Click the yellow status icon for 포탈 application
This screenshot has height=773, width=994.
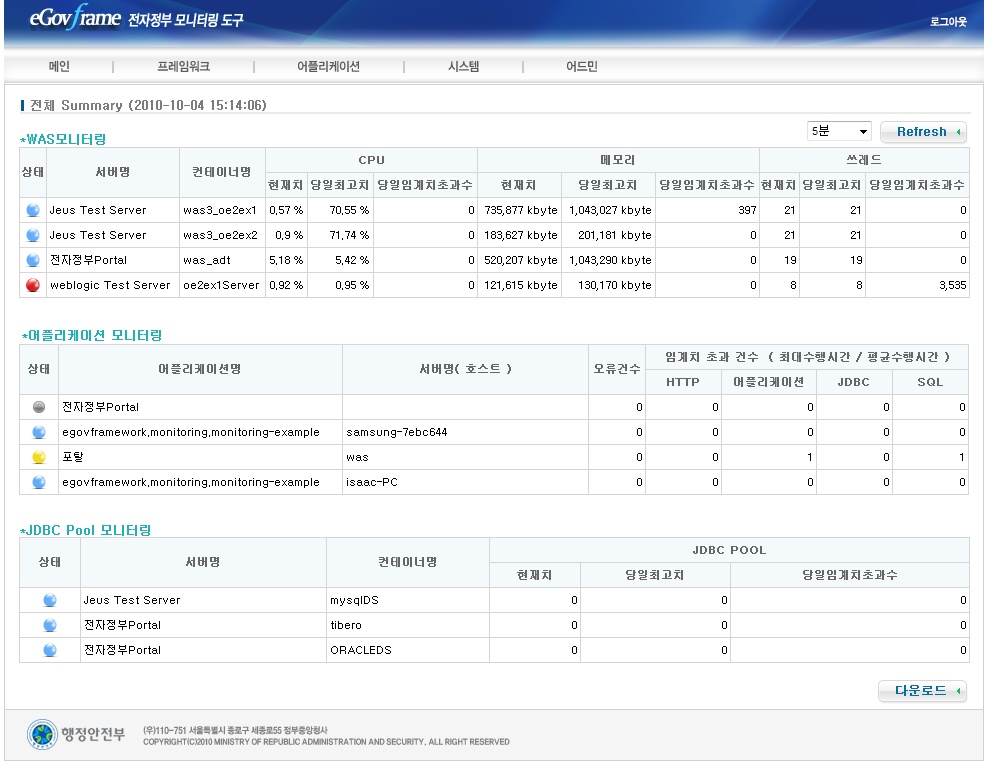click(x=39, y=457)
